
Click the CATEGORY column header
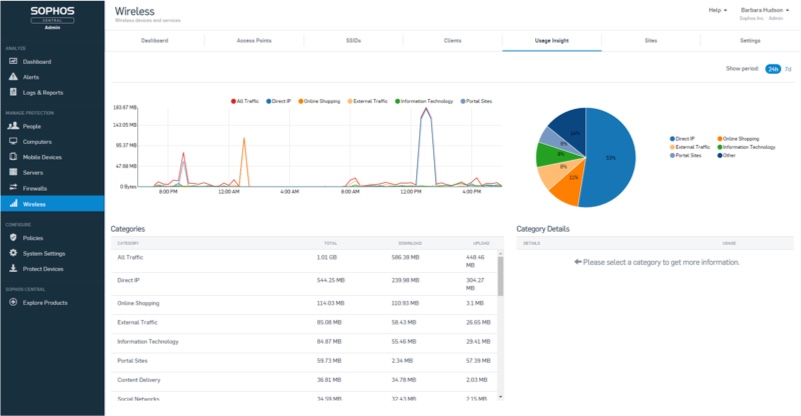[128, 243]
